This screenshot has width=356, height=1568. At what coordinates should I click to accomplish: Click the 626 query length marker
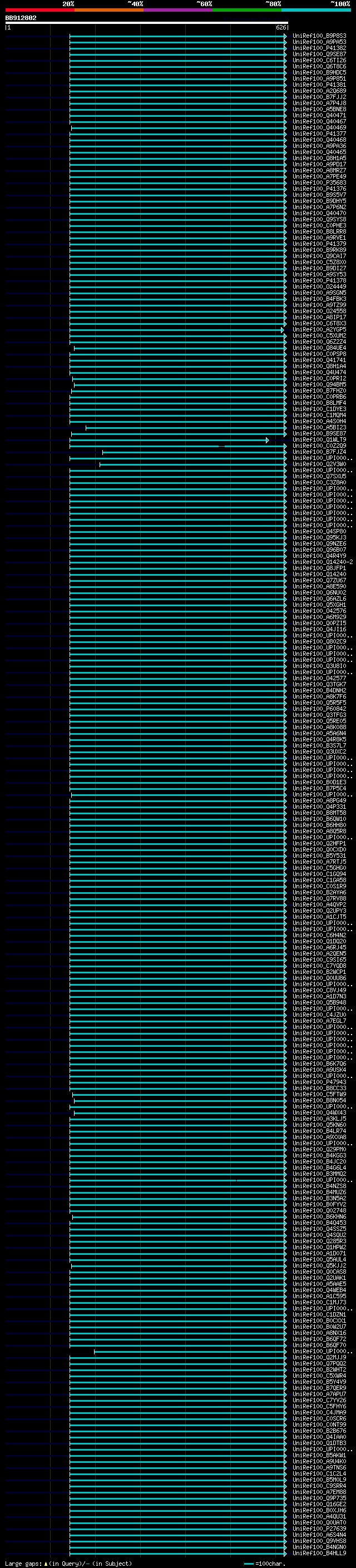coord(281,27)
